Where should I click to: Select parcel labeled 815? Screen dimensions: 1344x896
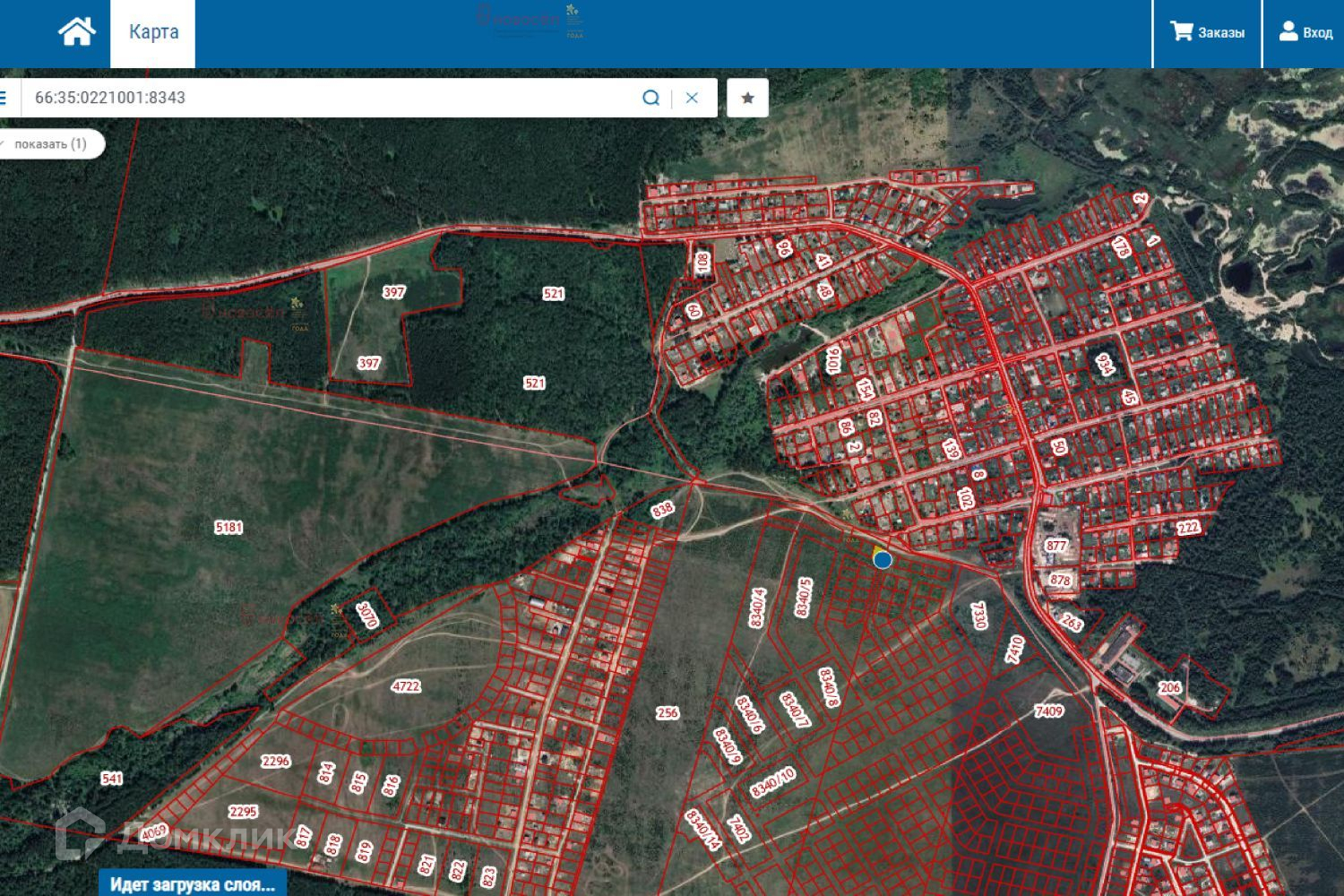click(x=359, y=782)
